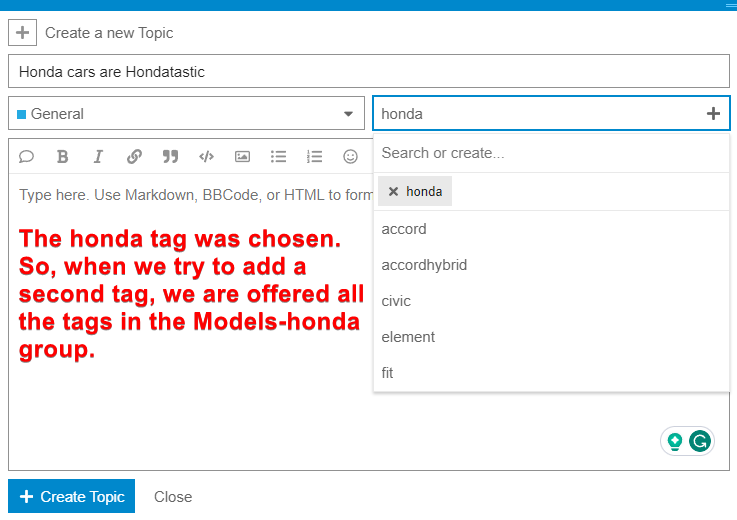
Task: Upload an image via the picture icon
Action: tap(243, 156)
